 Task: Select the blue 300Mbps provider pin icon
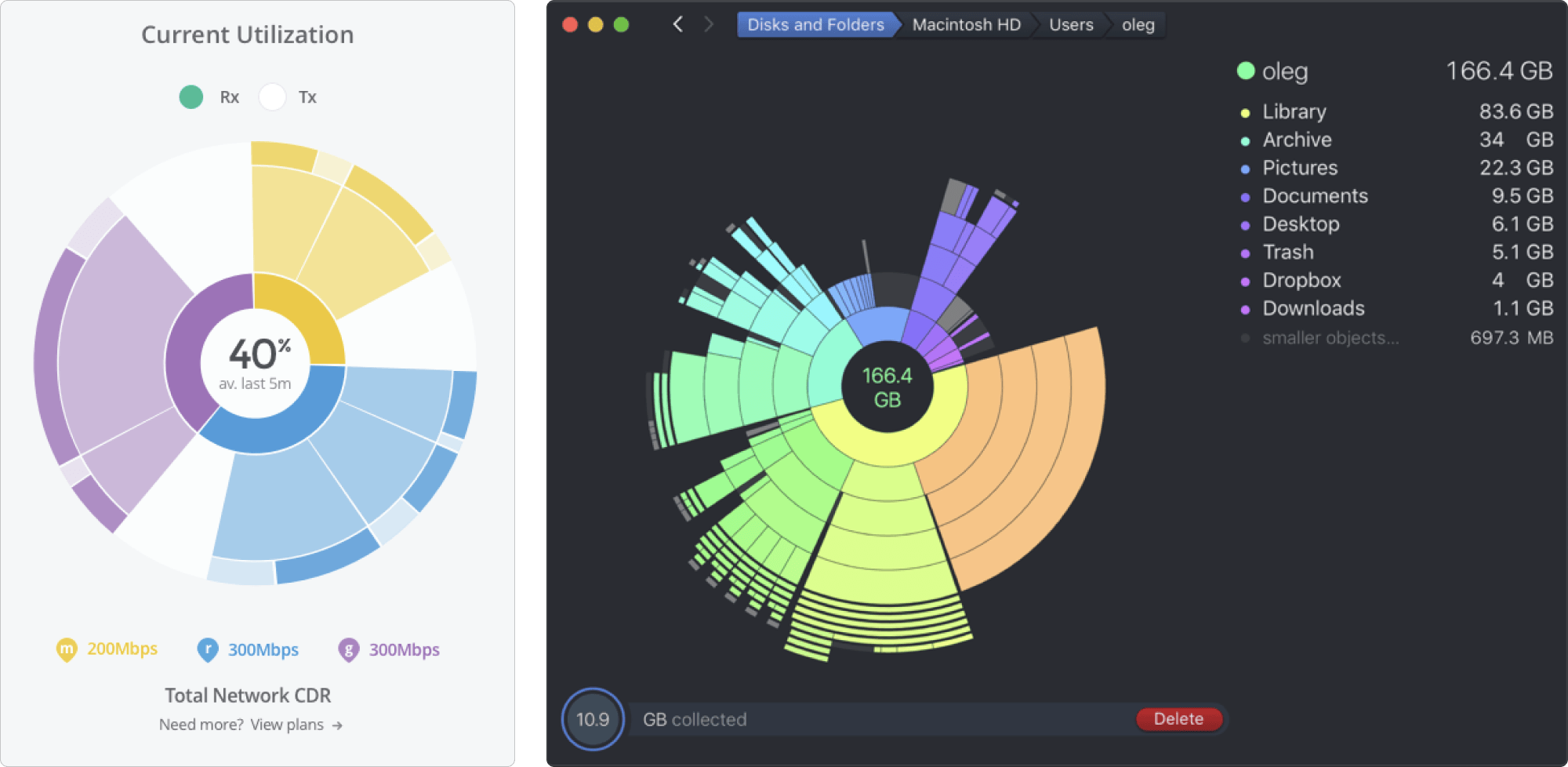(207, 649)
